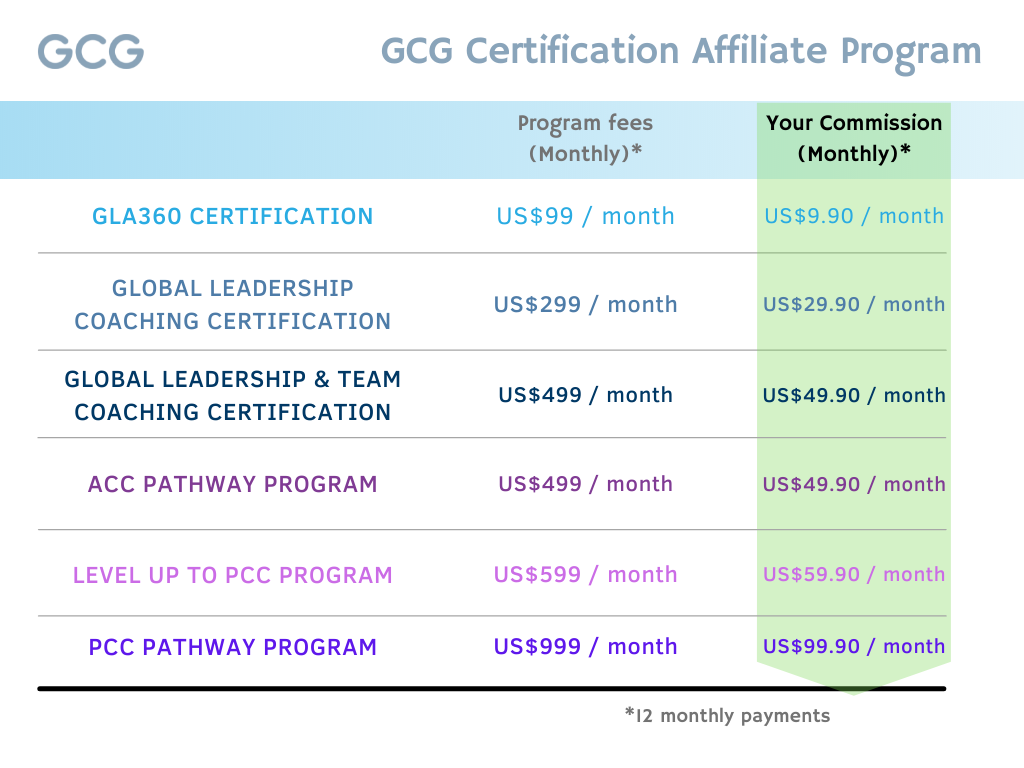Select the Program fees (Monthly) column header
The height and width of the screenshot is (768, 1024).
(x=585, y=138)
